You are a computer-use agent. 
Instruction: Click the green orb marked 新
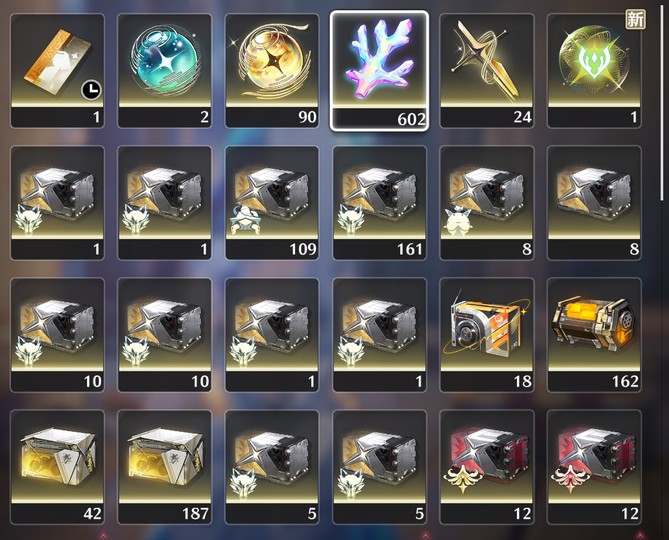point(594,70)
